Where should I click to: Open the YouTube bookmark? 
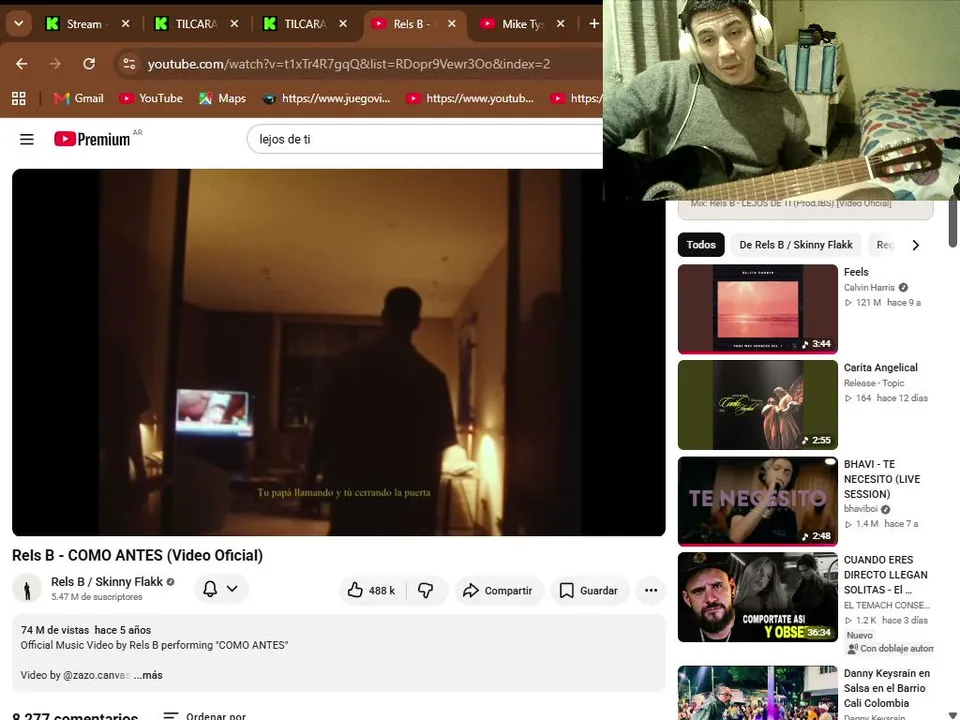(151, 98)
